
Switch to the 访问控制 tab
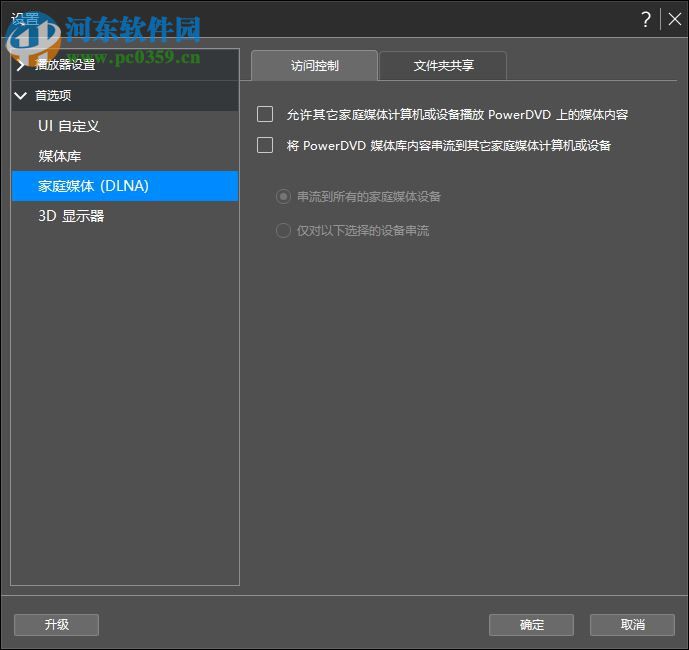coord(315,65)
